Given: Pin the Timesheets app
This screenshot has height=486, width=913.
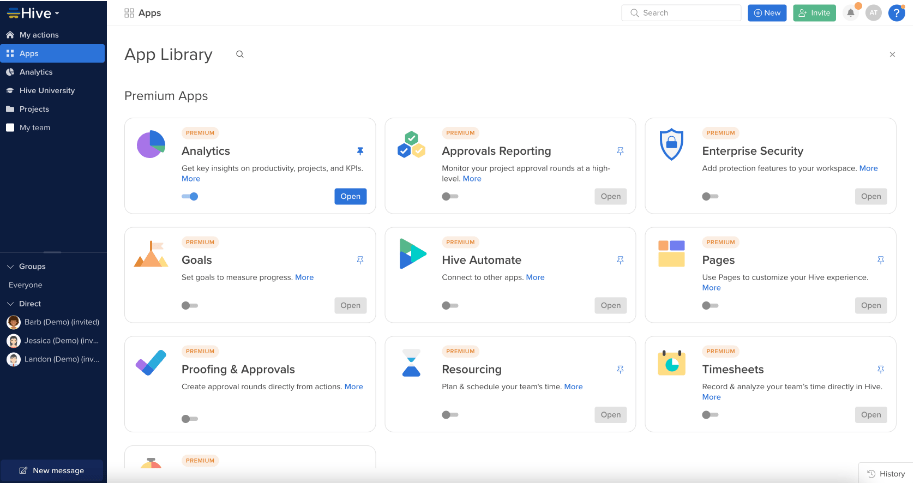Looking at the screenshot, I should coord(880,369).
